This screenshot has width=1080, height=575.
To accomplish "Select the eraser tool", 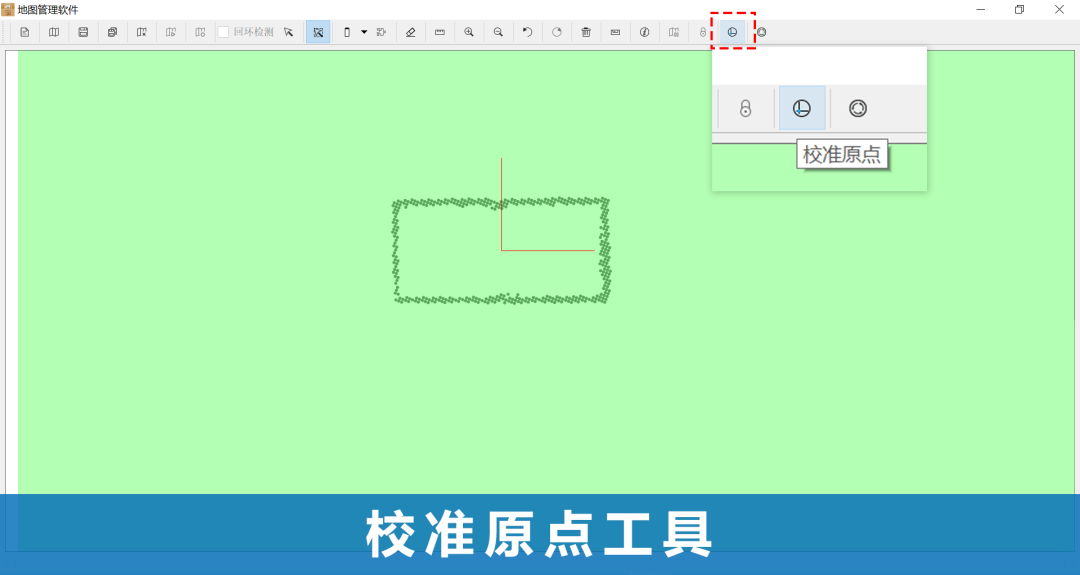I will tap(410, 32).
